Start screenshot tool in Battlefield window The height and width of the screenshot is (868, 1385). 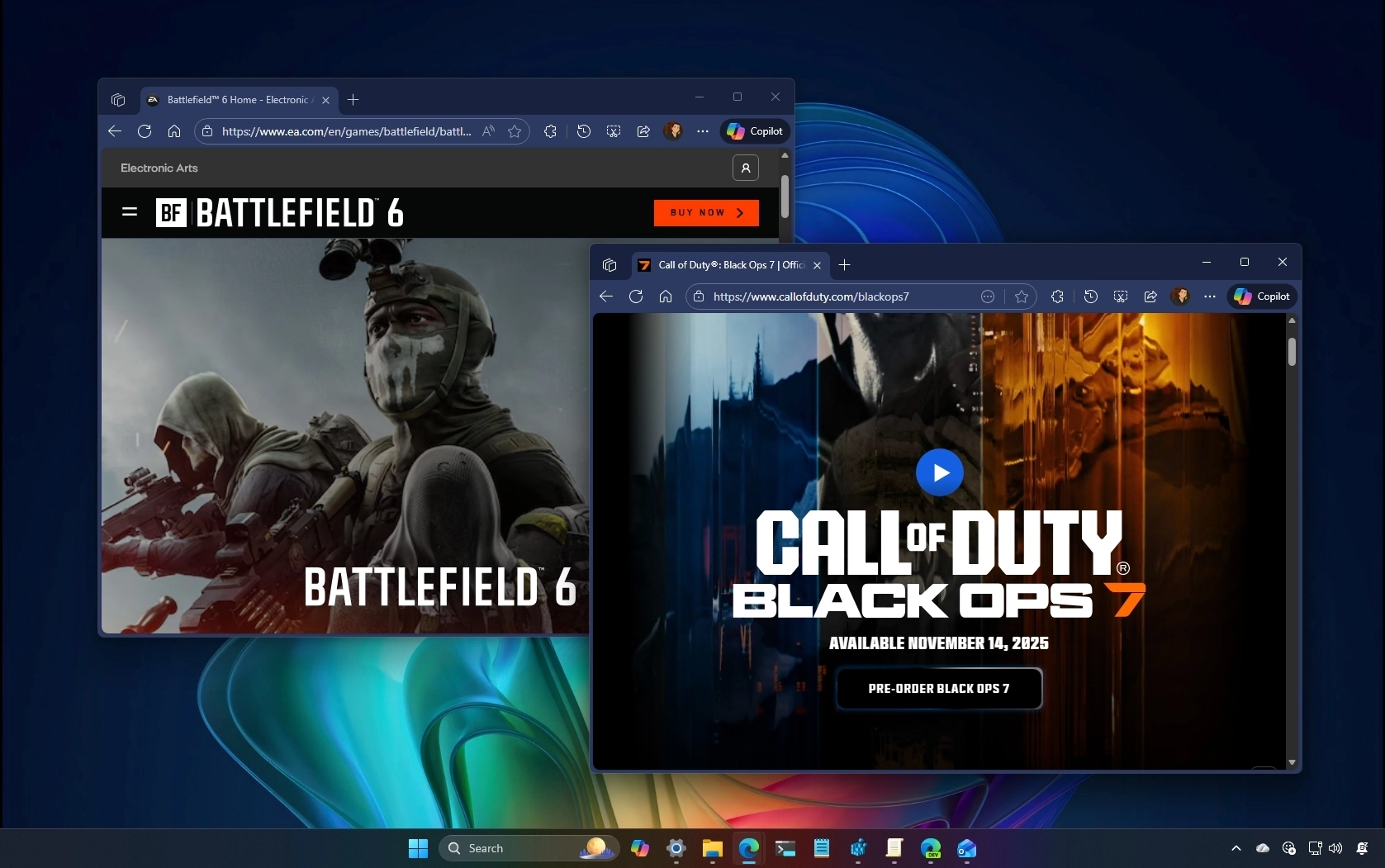coord(614,131)
